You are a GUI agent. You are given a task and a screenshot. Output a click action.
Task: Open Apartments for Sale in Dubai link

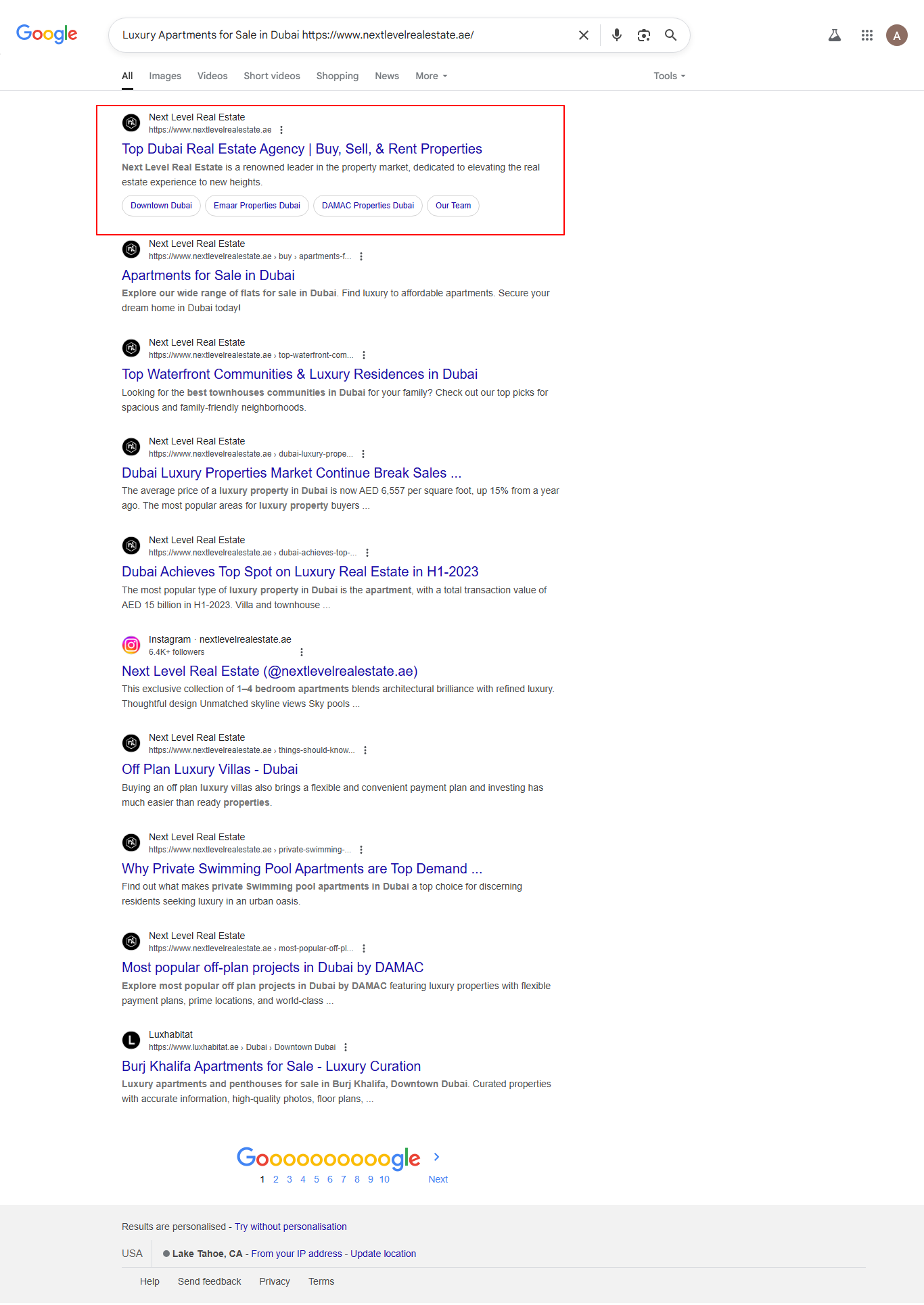pos(208,275)
